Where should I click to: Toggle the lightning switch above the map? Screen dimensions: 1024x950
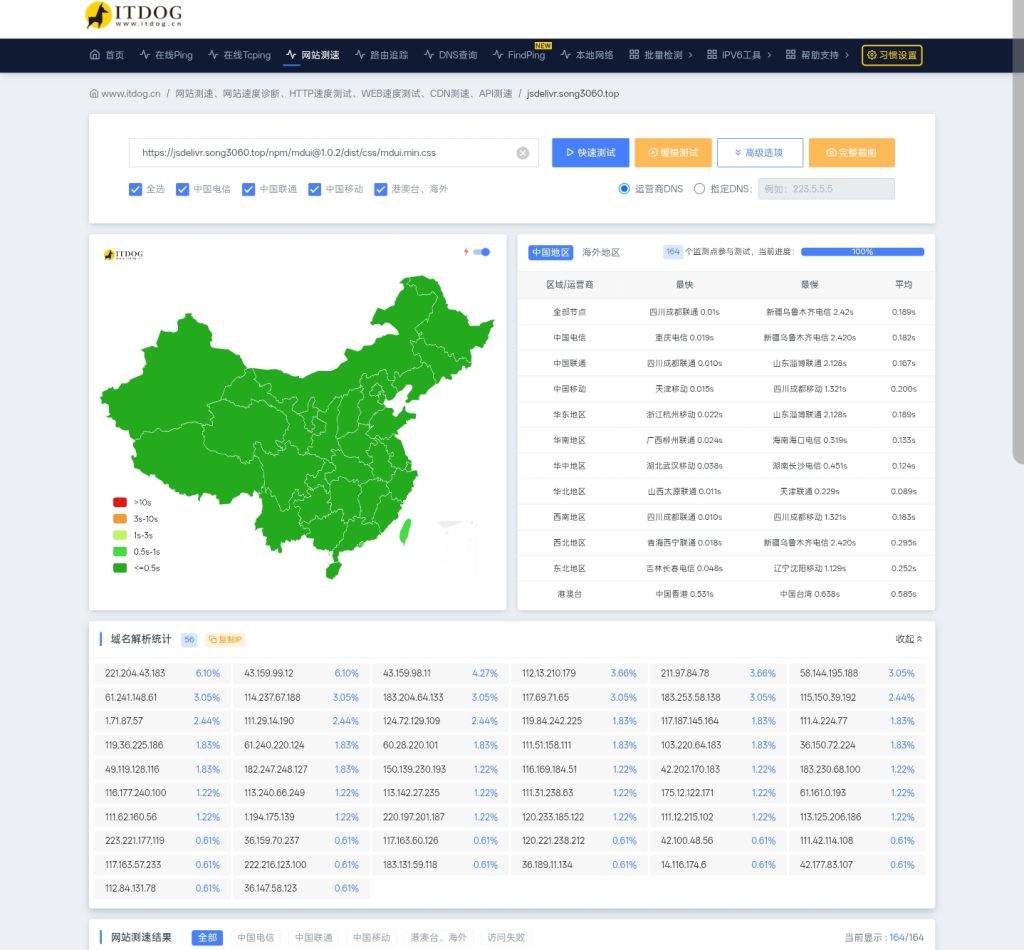483,252
